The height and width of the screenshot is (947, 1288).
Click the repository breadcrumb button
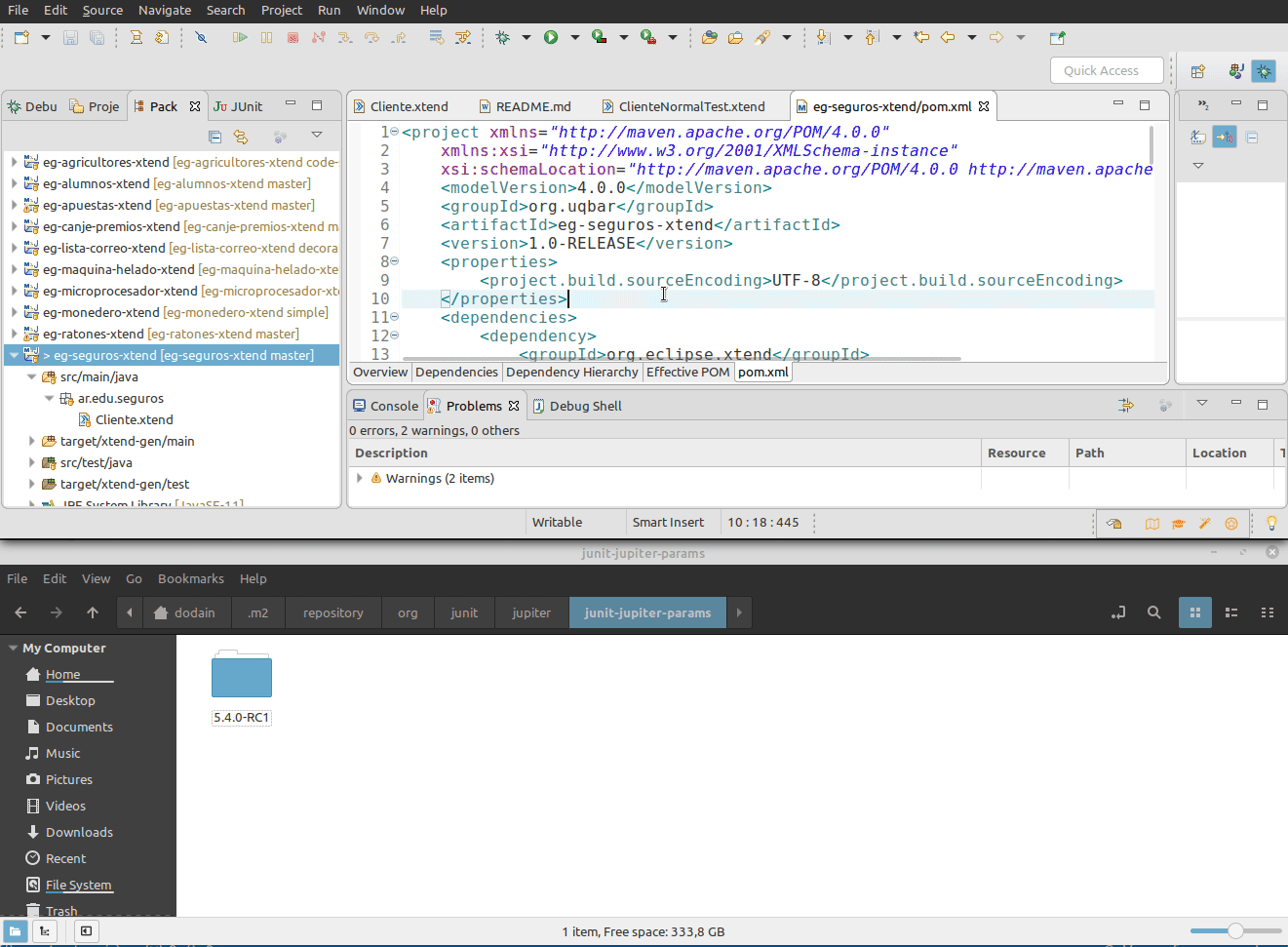pyautogui.click(x=333, y=612)
